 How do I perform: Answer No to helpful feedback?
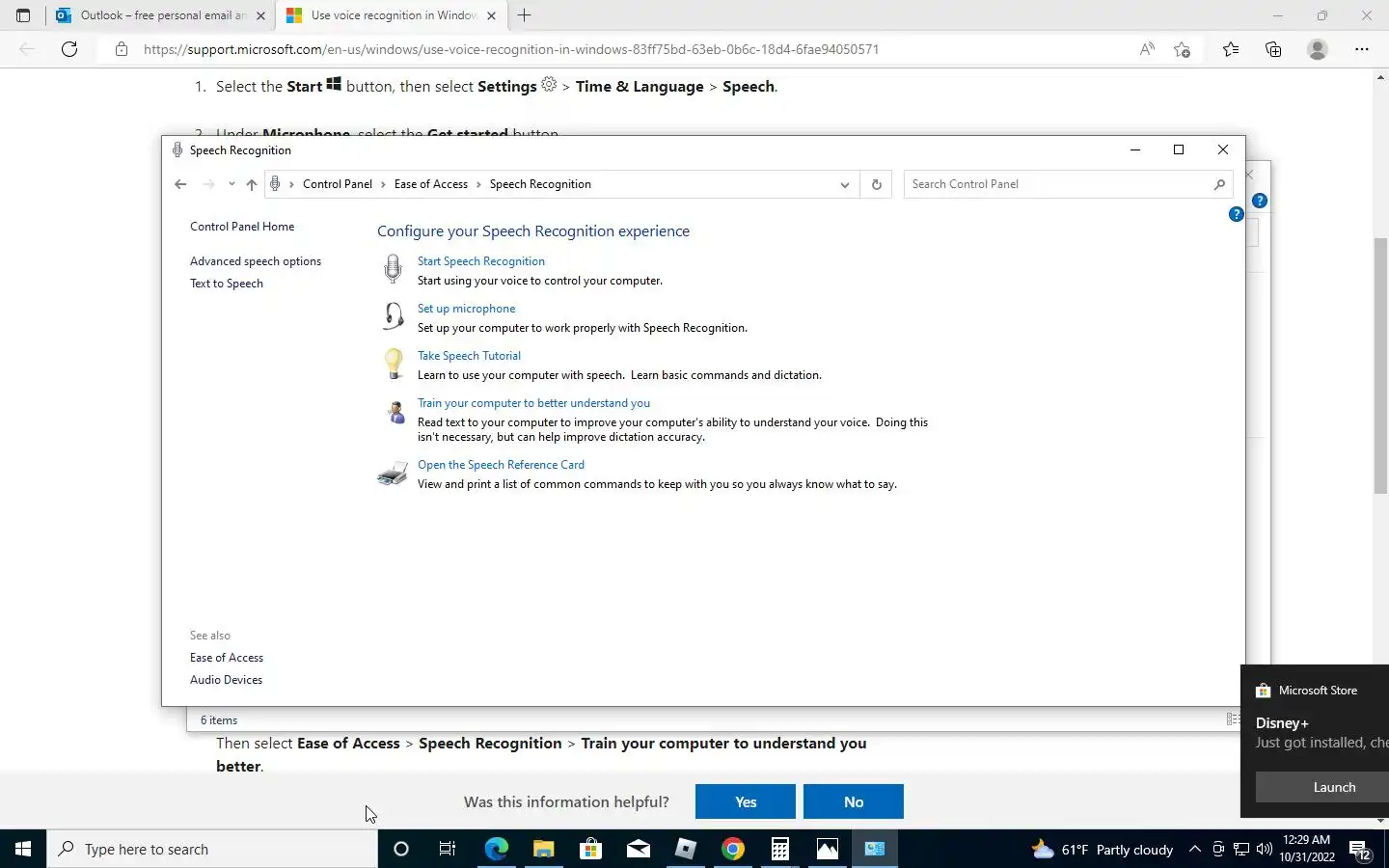coord(854,801)
